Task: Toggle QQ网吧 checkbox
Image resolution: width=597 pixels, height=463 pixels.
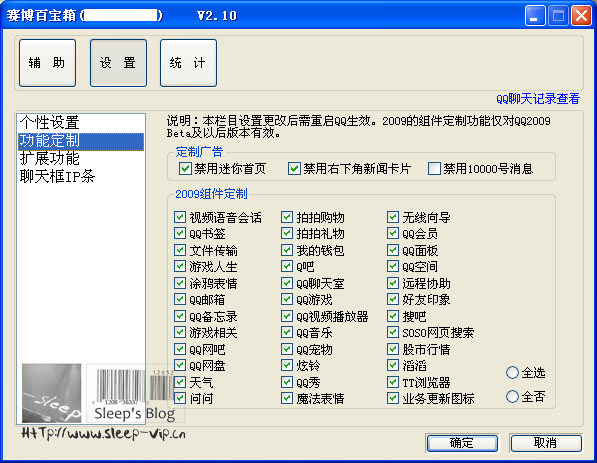Action: point(180,349)
